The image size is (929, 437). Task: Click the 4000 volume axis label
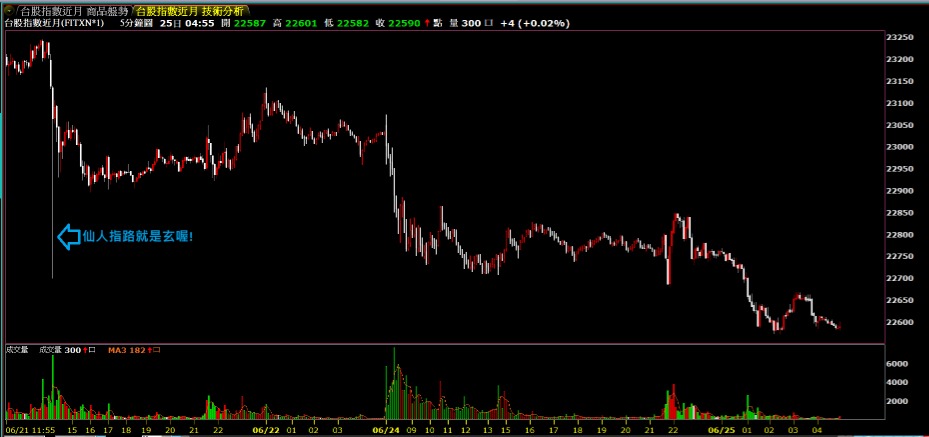[896, 383]
